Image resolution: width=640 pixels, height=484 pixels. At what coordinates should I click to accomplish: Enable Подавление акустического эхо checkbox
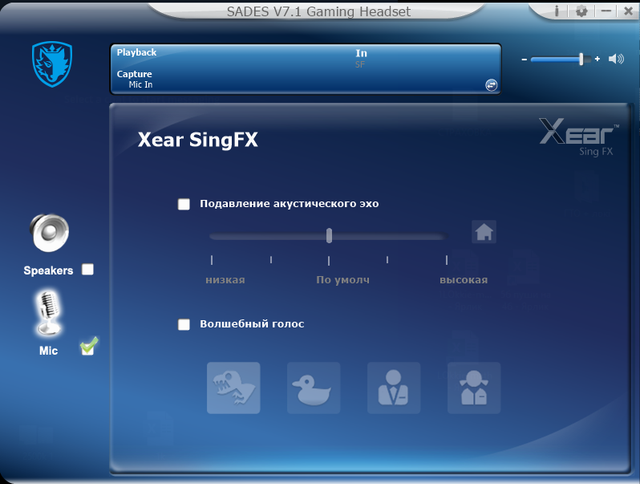point(184,204)
